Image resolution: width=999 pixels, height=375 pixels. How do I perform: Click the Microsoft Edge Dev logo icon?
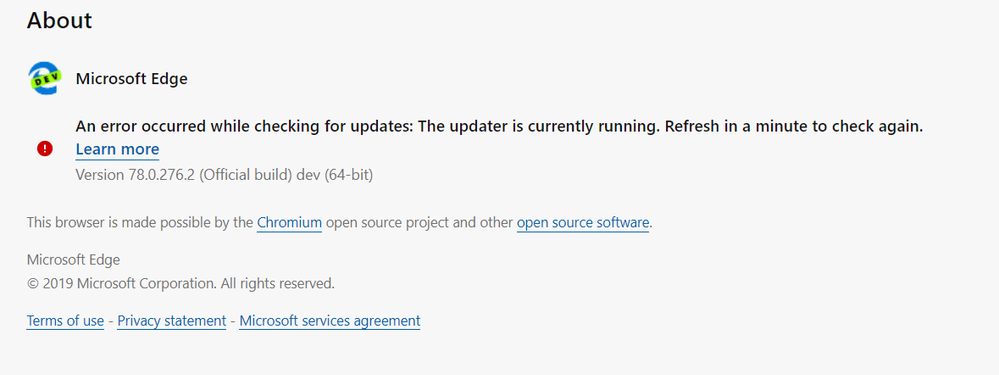coord(45,79)
